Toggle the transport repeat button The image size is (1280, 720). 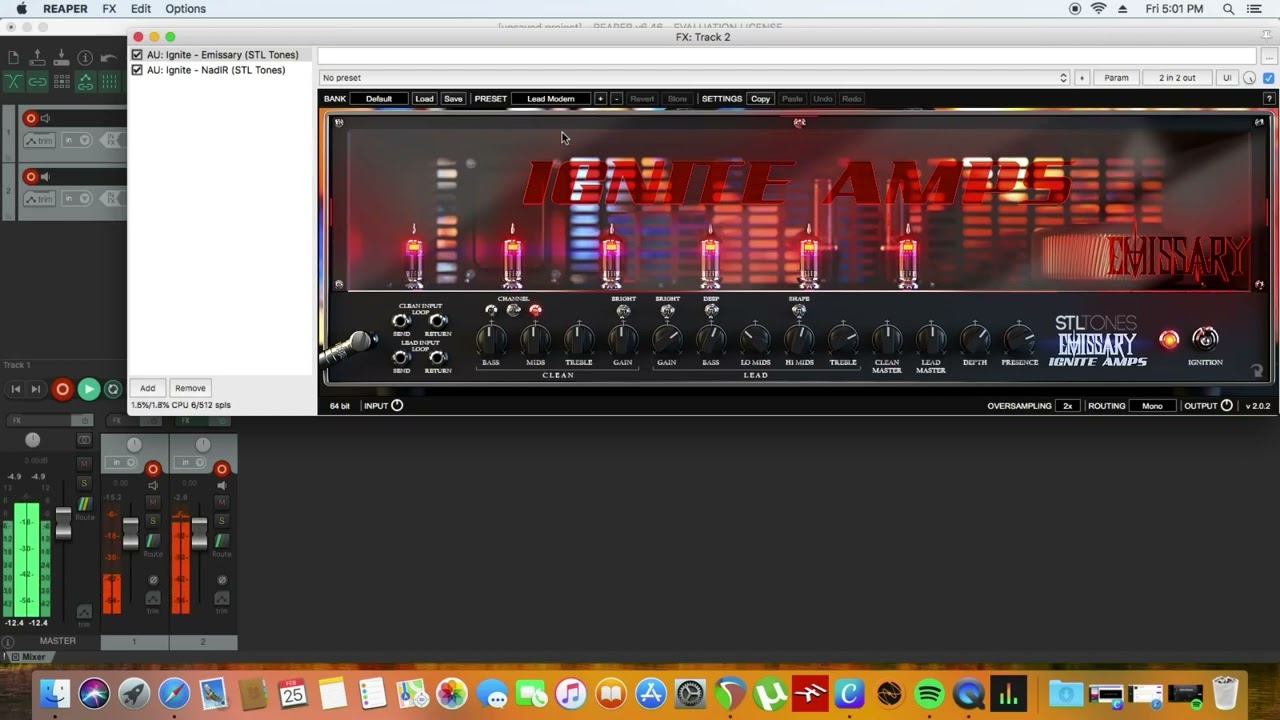[x=113, y=389]
